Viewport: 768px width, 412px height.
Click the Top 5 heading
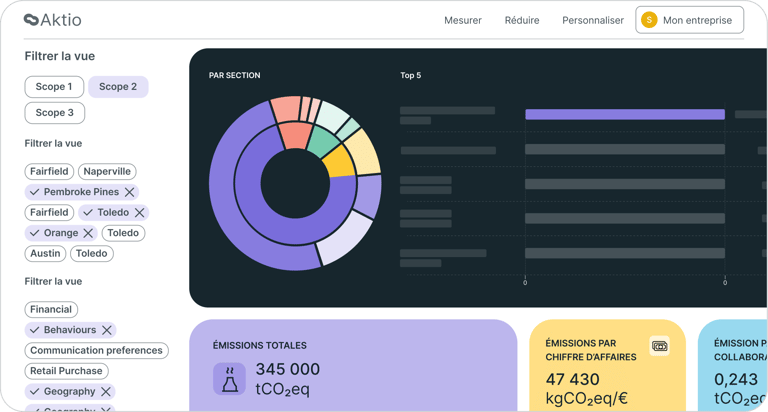(x=410, y=75)
